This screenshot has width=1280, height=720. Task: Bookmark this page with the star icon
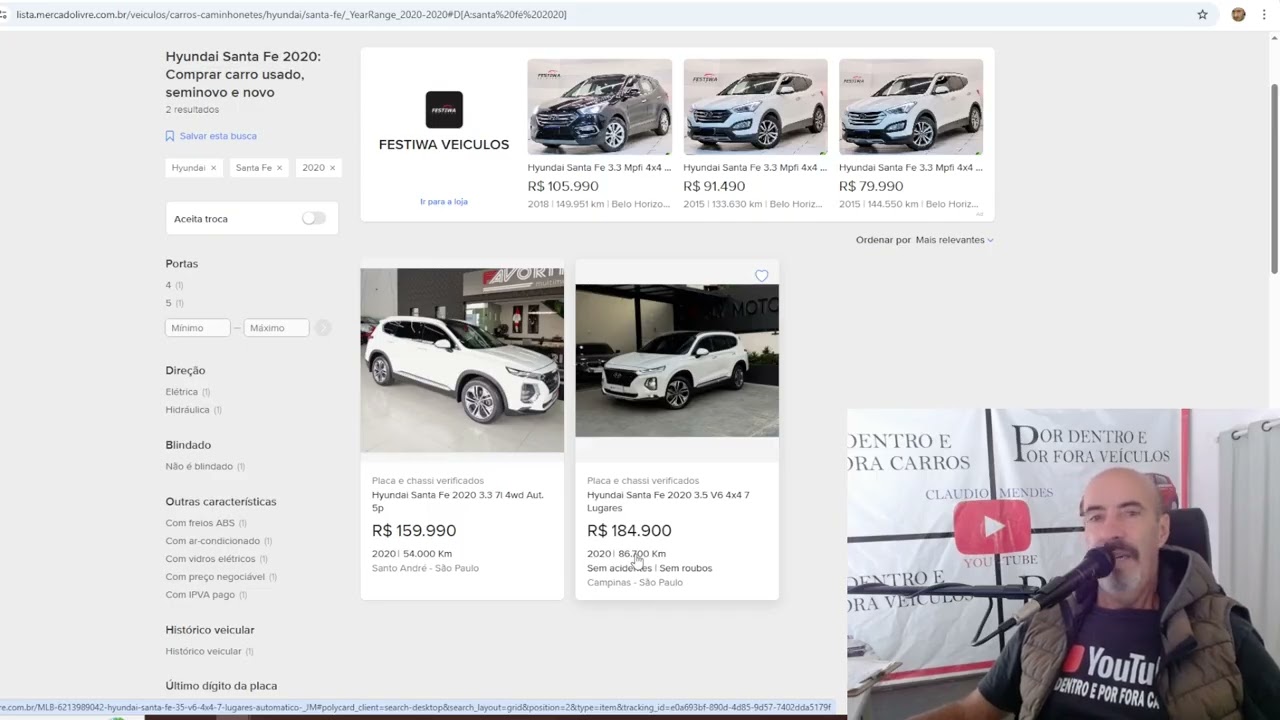[1202, 15]
